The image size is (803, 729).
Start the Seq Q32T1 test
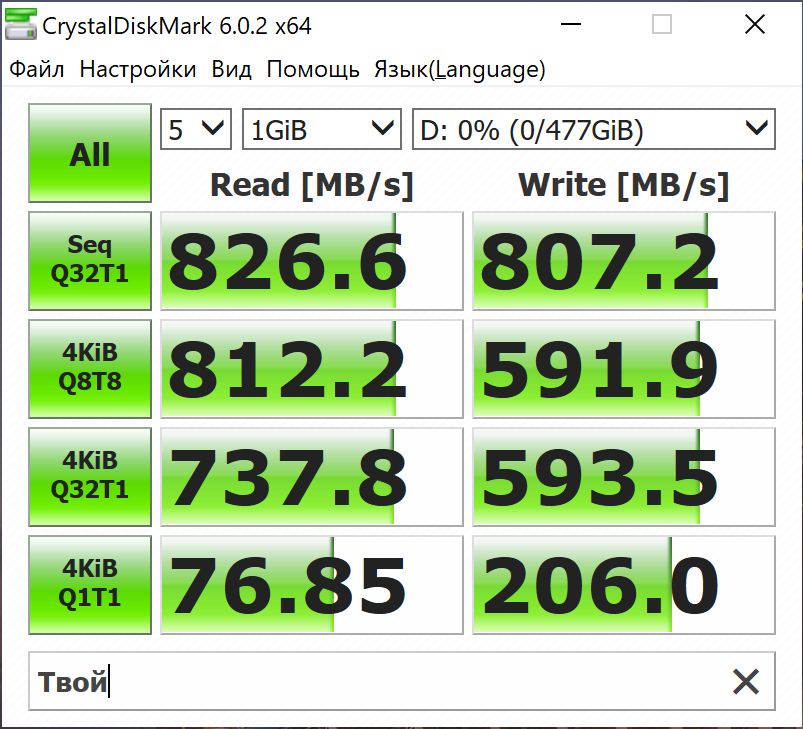tap(90, 261)
